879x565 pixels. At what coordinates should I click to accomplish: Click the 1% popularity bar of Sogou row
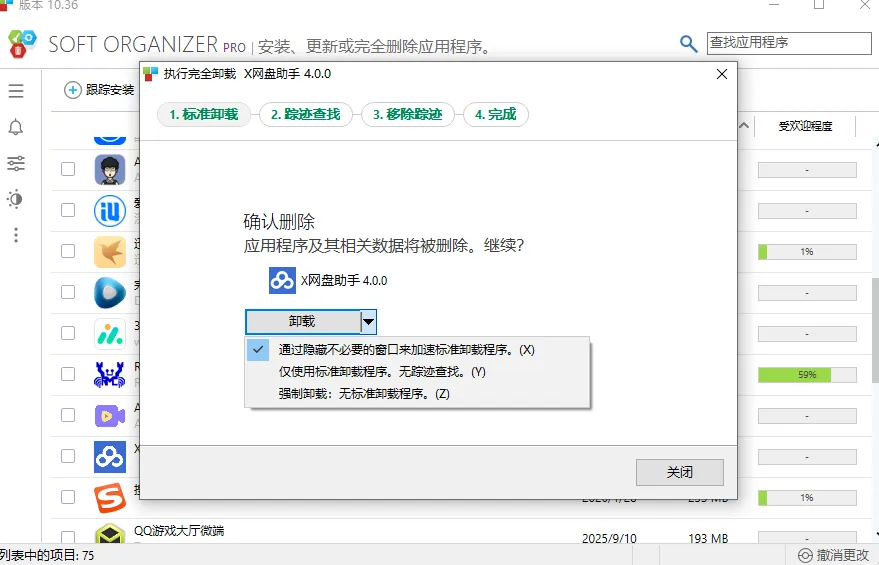click(x=807, y=498)
